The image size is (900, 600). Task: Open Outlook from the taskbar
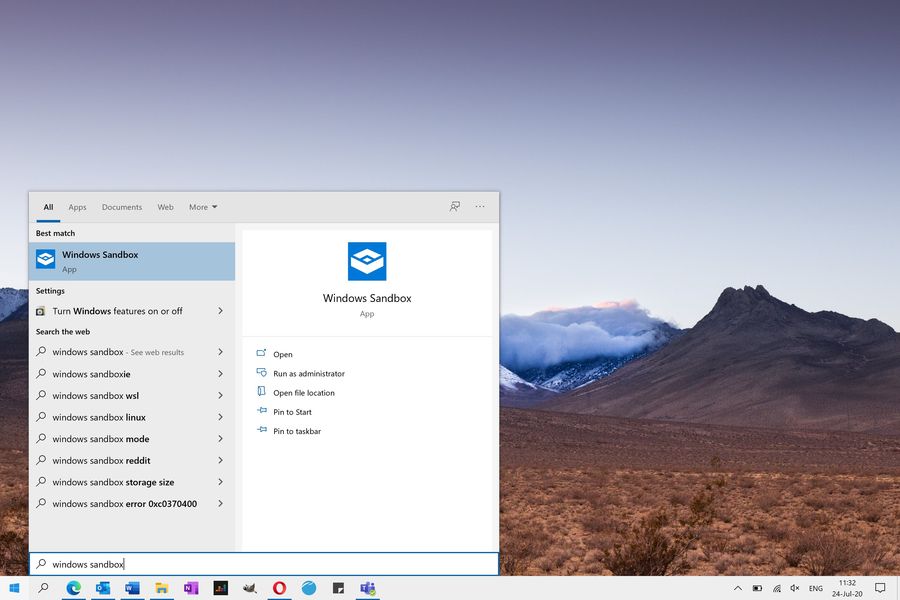click(x=103, y=588)
